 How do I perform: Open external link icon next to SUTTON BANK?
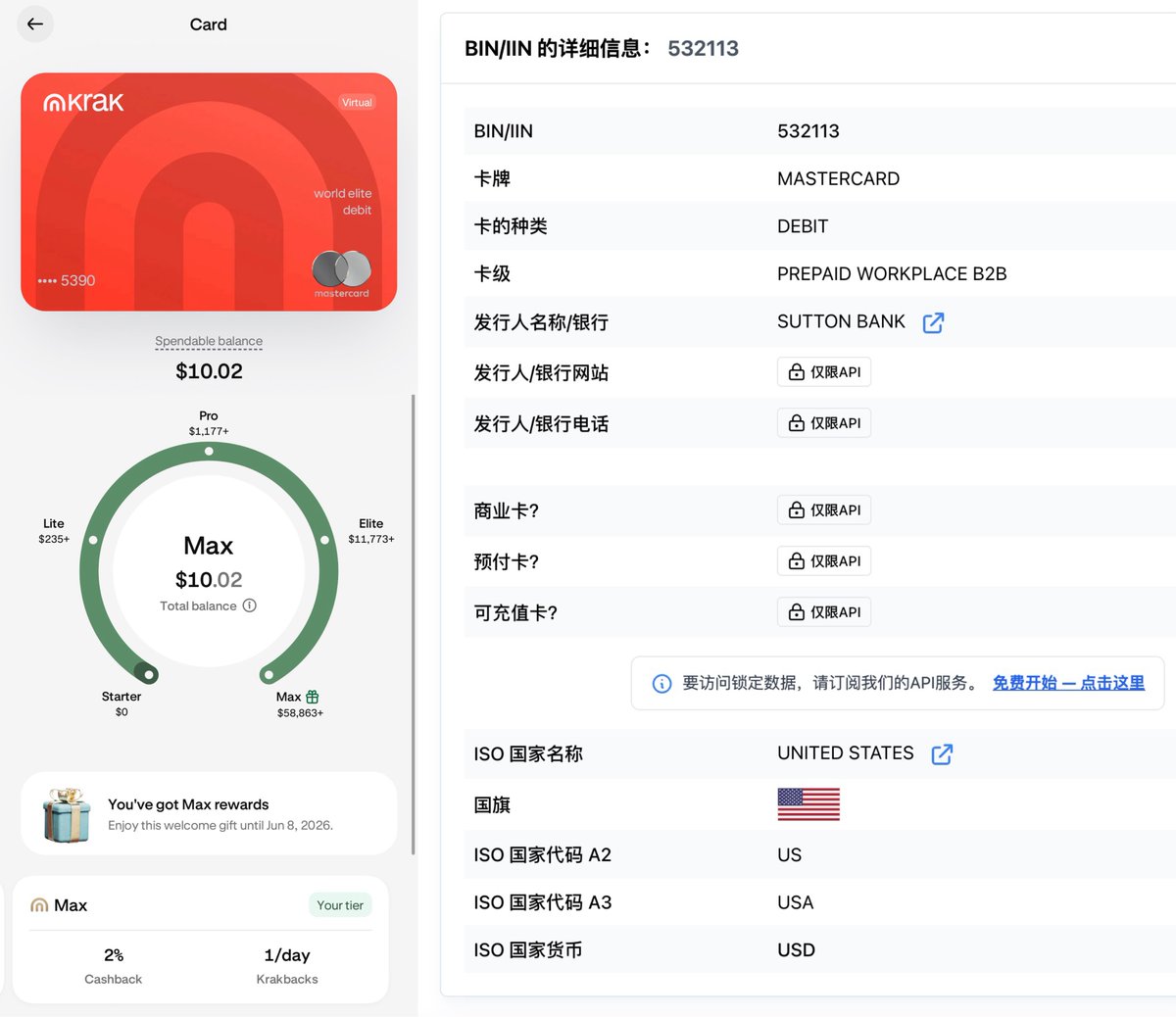click(x=933, y=322)
